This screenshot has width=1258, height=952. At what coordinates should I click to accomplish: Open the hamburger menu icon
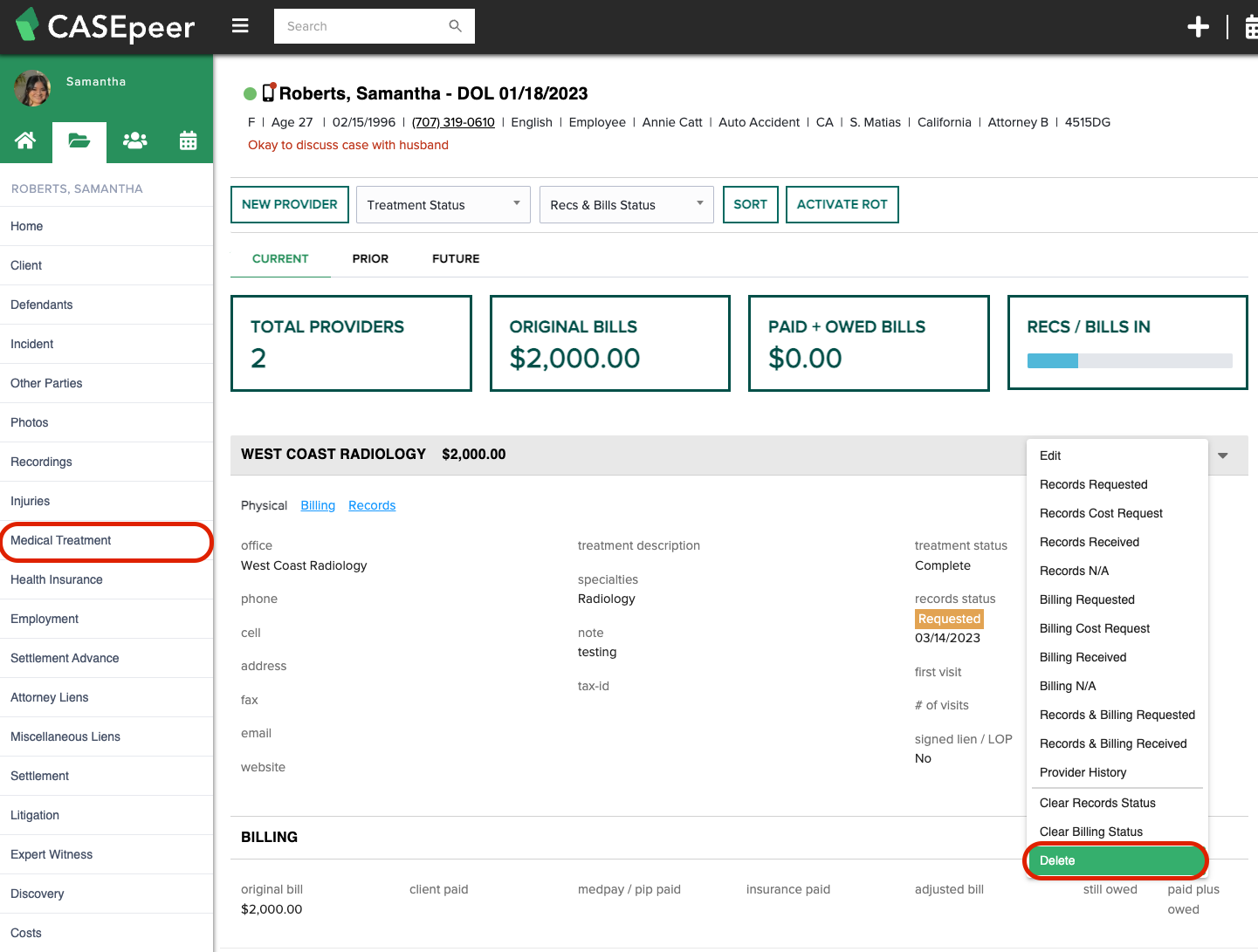[240, 26]
